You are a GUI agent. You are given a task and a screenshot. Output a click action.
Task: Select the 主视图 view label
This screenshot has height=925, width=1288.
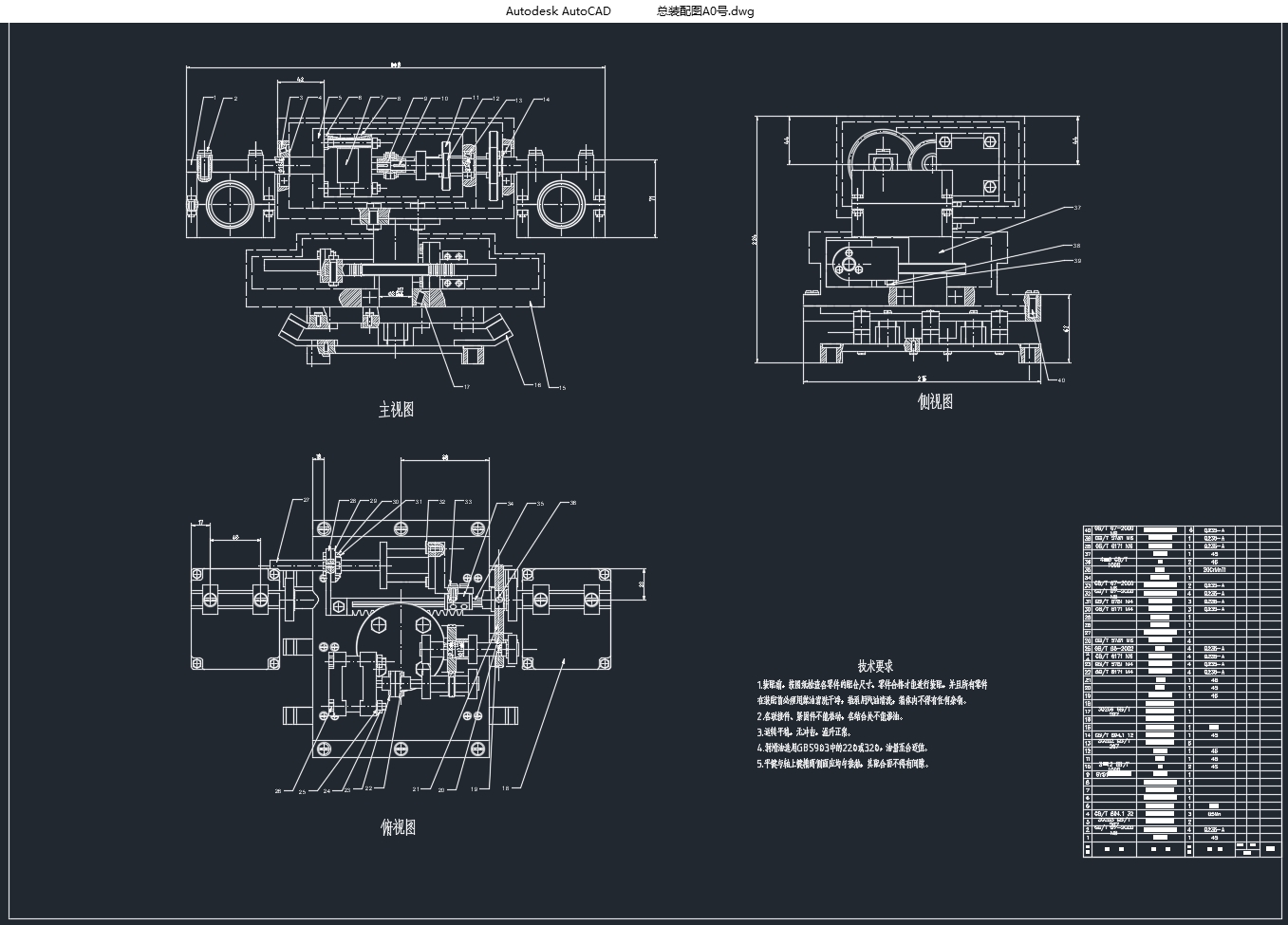pos(397,410)
